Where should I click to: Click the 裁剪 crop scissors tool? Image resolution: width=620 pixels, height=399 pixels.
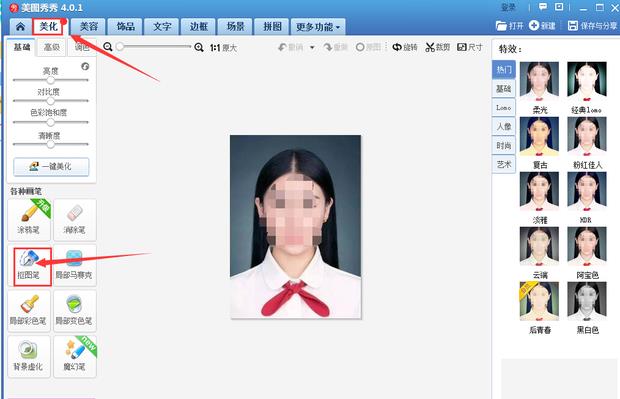pos(438,47)
